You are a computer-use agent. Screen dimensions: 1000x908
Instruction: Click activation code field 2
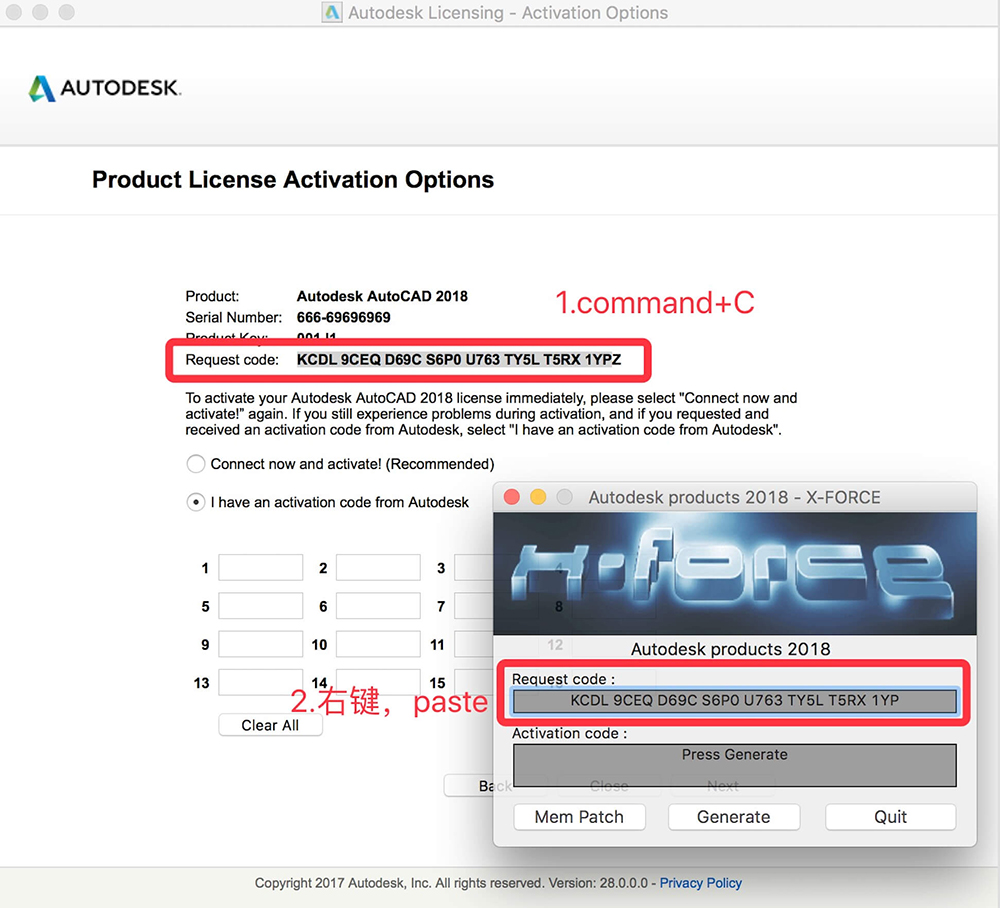pos(378,568)
